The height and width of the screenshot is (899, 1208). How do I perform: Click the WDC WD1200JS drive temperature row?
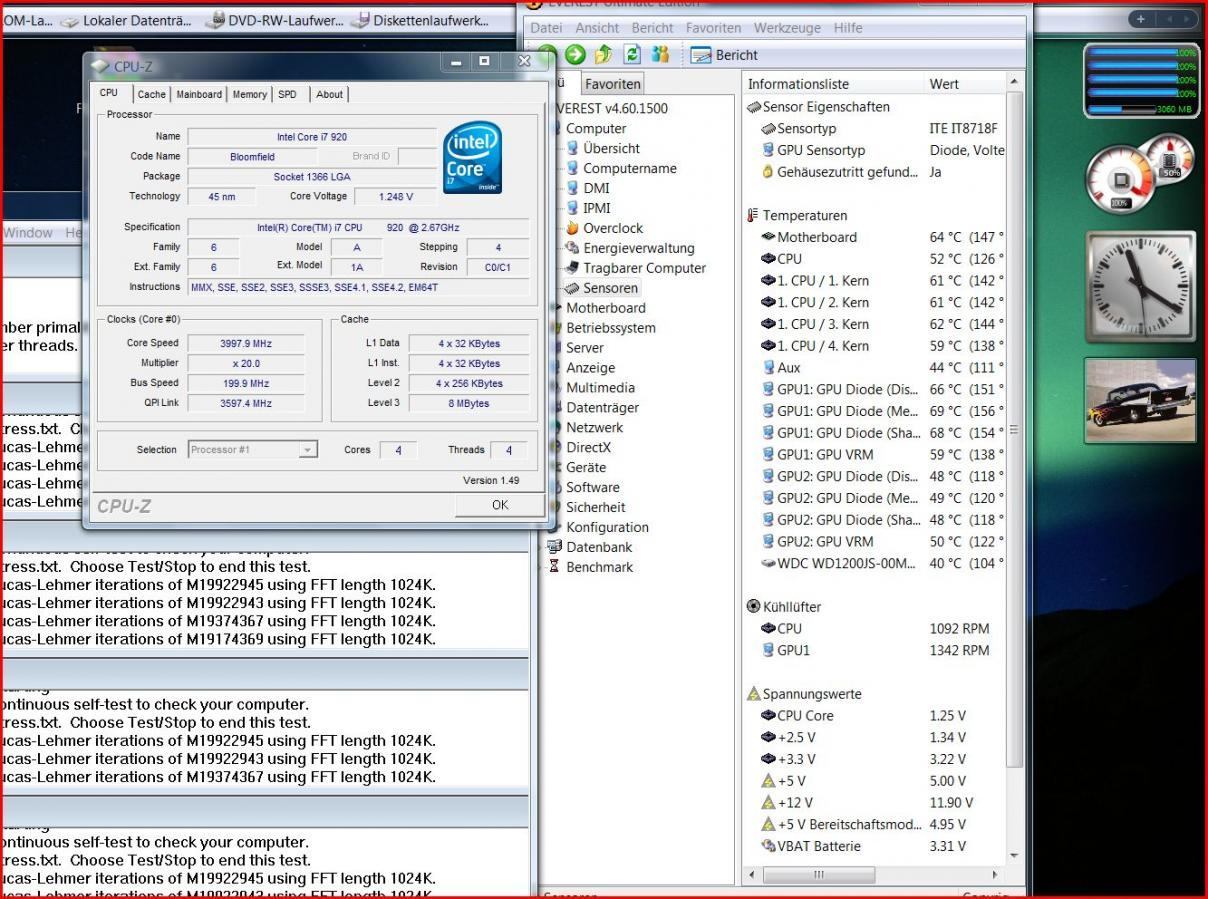875,563
